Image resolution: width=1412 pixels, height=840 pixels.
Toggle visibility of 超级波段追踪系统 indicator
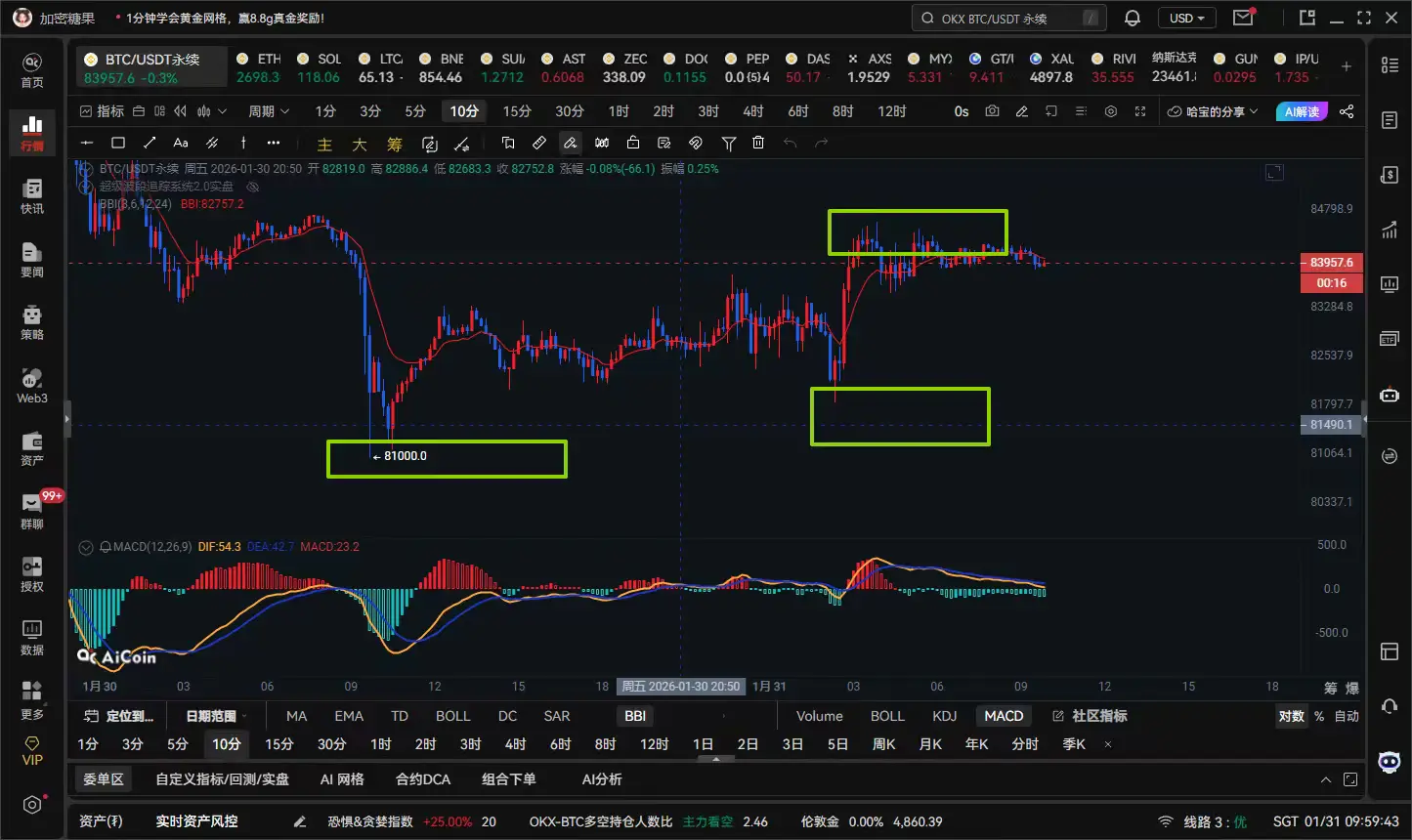pos(252,187)
